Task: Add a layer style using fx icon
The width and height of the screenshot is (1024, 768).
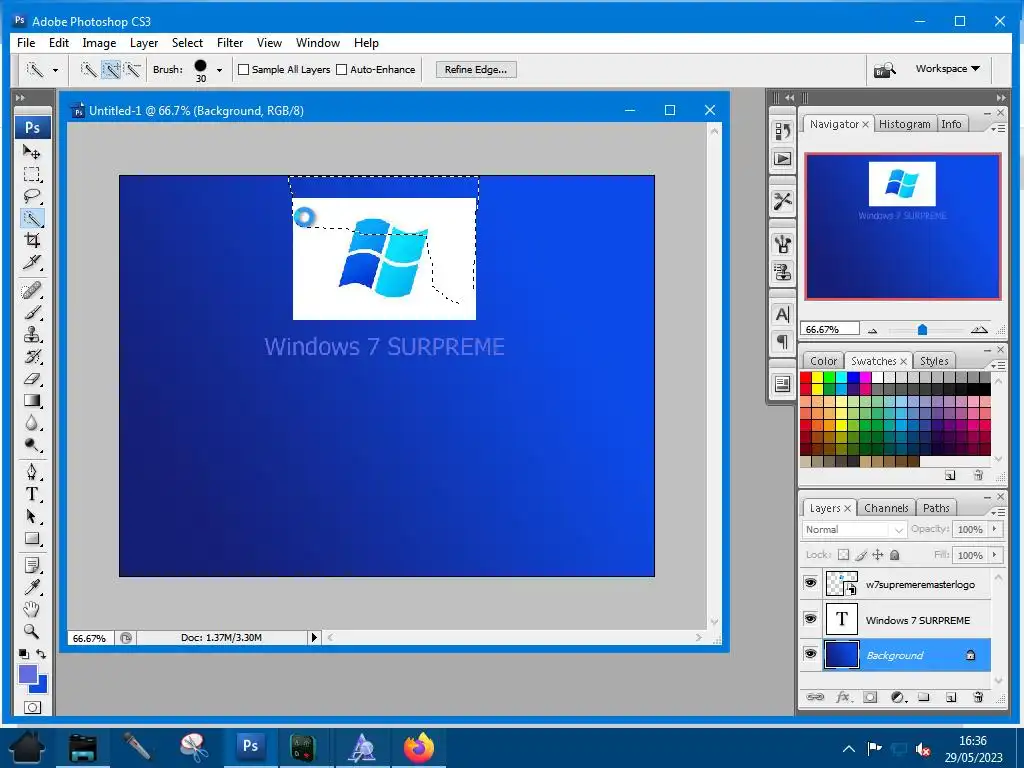Action: point(843,697)
